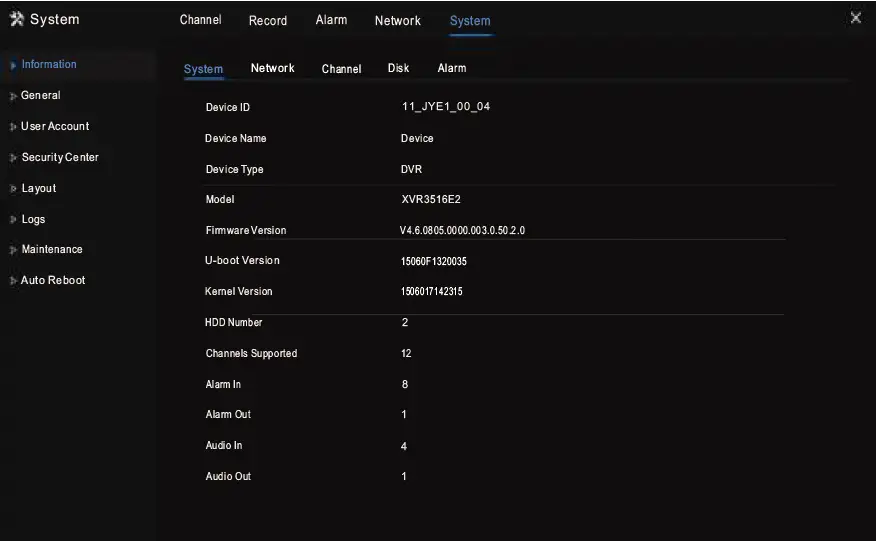
Task: Close the System settings window
Action: [x=855, y=18]
